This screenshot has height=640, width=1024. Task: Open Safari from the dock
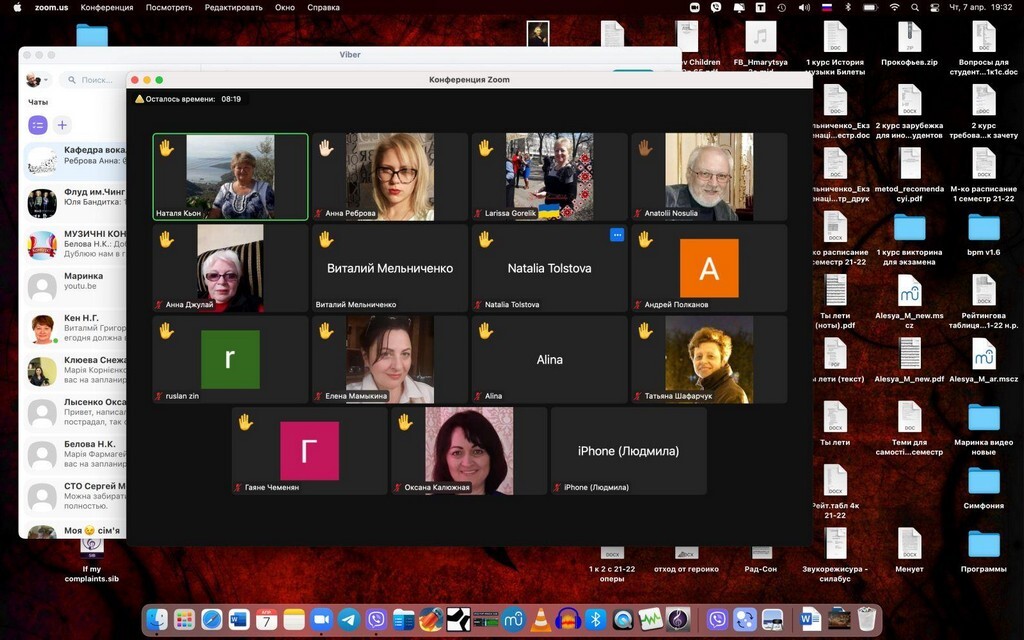pyautogui.click(x=212, y=619)
